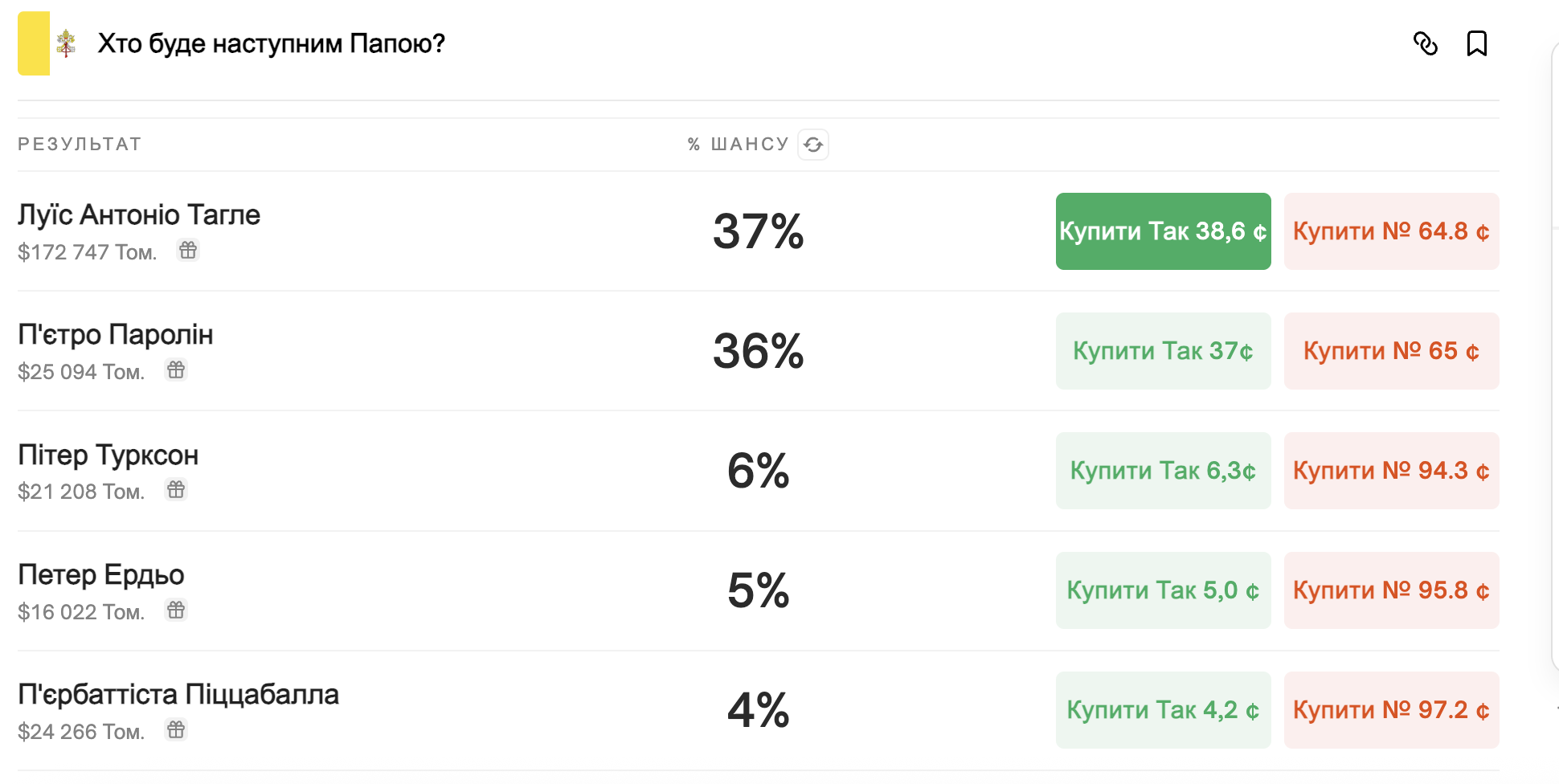This screenshot has height=784, width=1559.
Task: Bookmark this Pope market
Action: pyautogui.click(x=1476, y=43)
